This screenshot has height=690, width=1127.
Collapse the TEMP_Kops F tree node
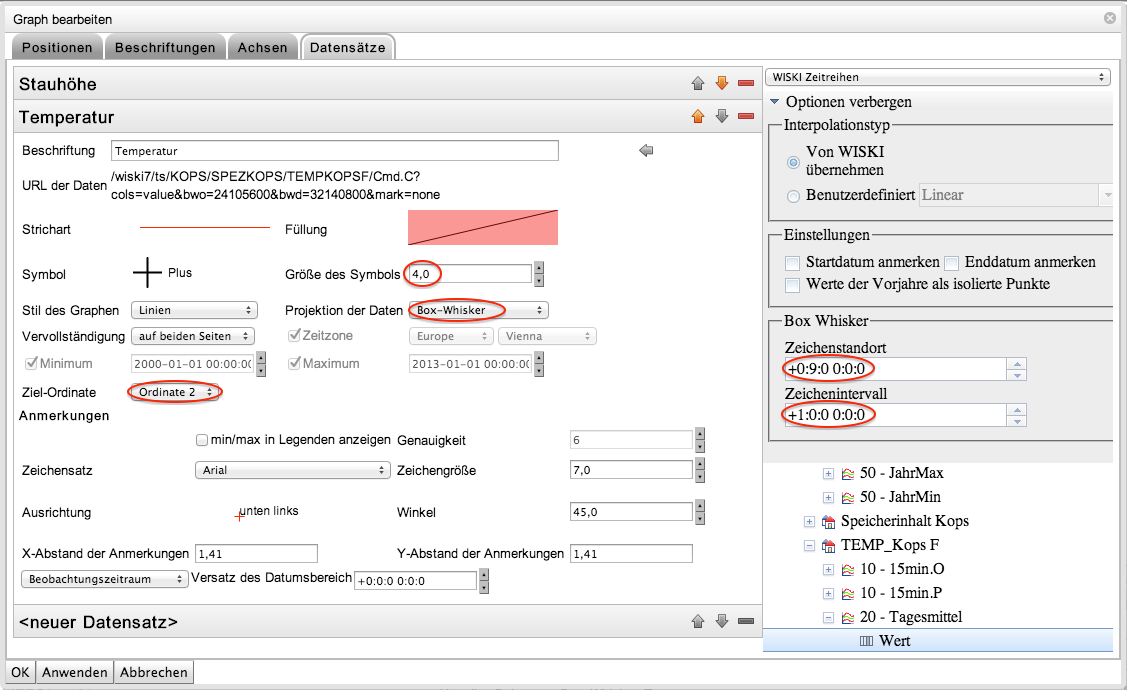(809, 545)
